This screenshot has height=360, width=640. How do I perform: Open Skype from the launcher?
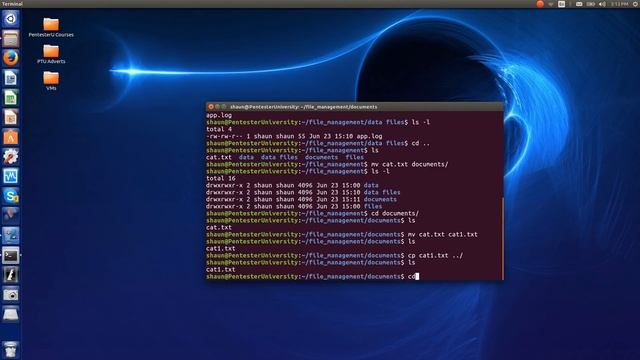[x=11, y=196]
